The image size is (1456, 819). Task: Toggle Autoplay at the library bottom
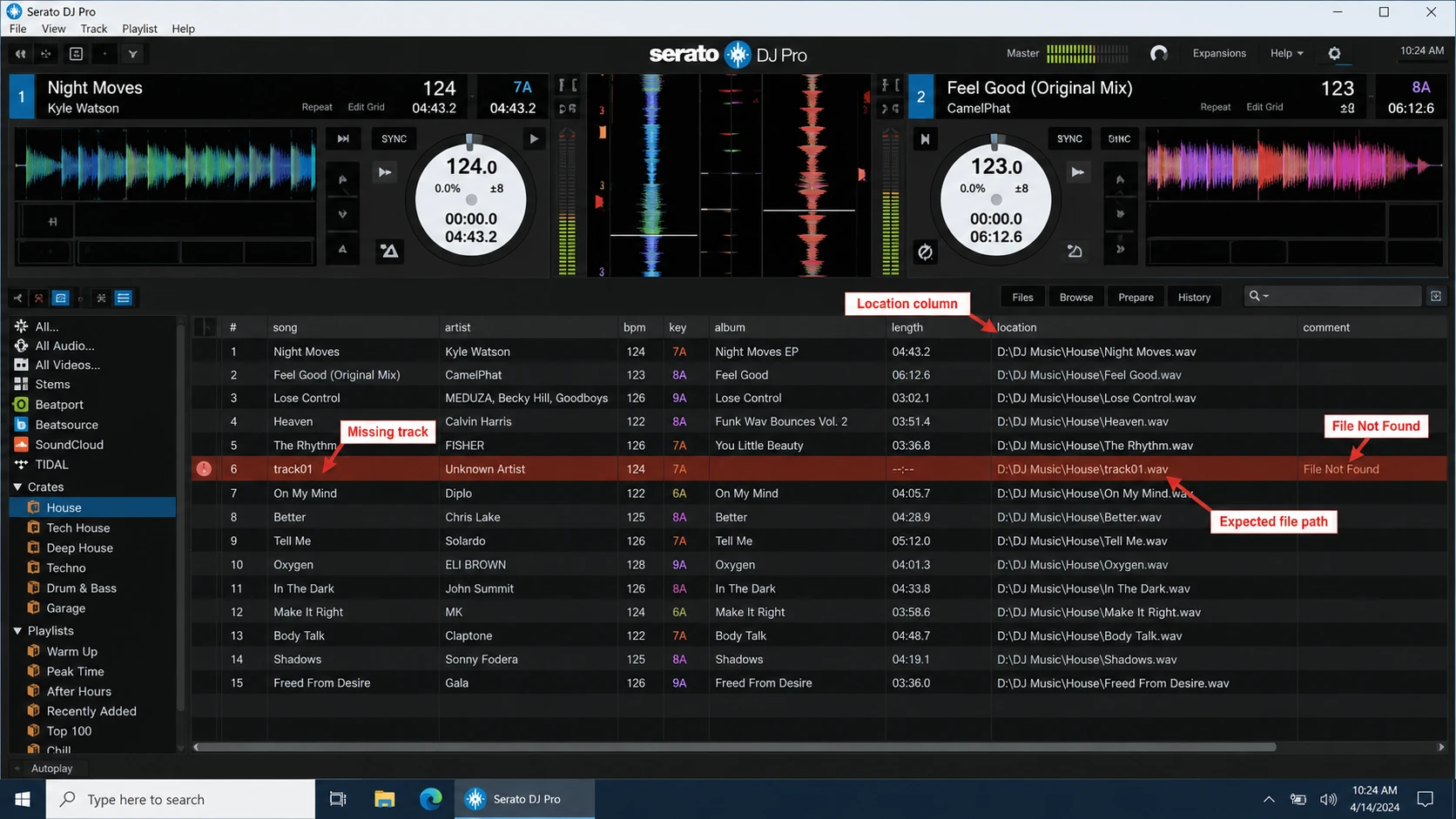(51, 769)
